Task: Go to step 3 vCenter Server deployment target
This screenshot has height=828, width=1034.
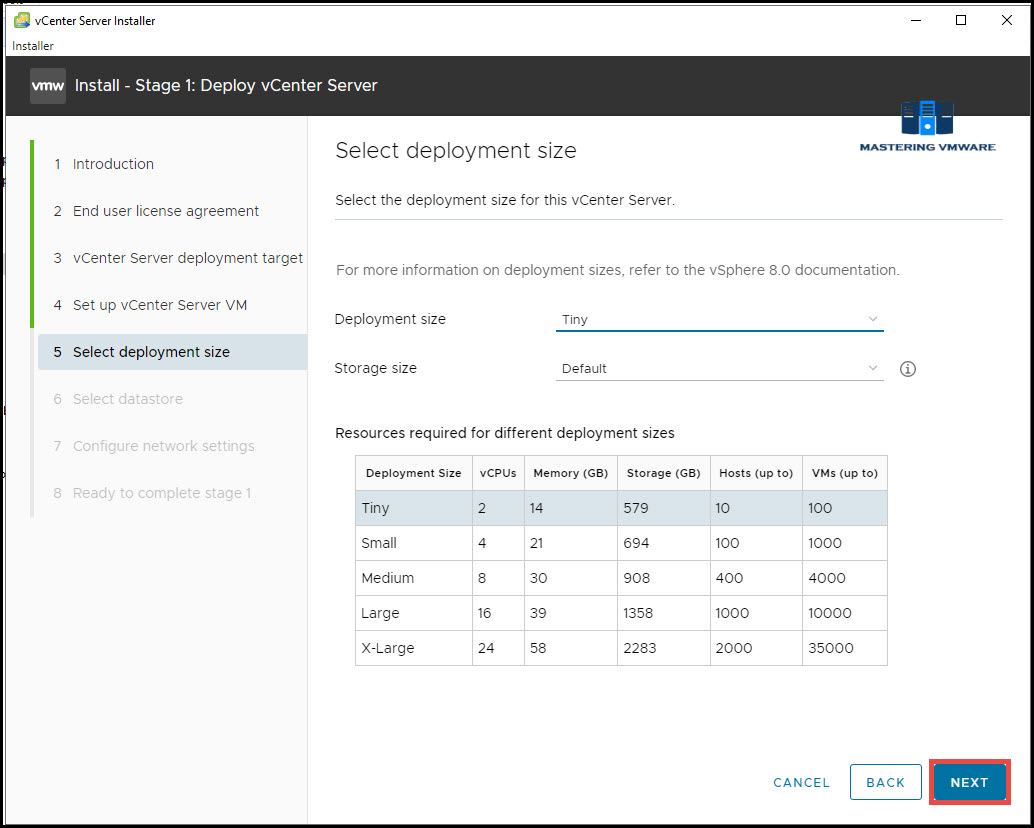Action: point(178,258)
